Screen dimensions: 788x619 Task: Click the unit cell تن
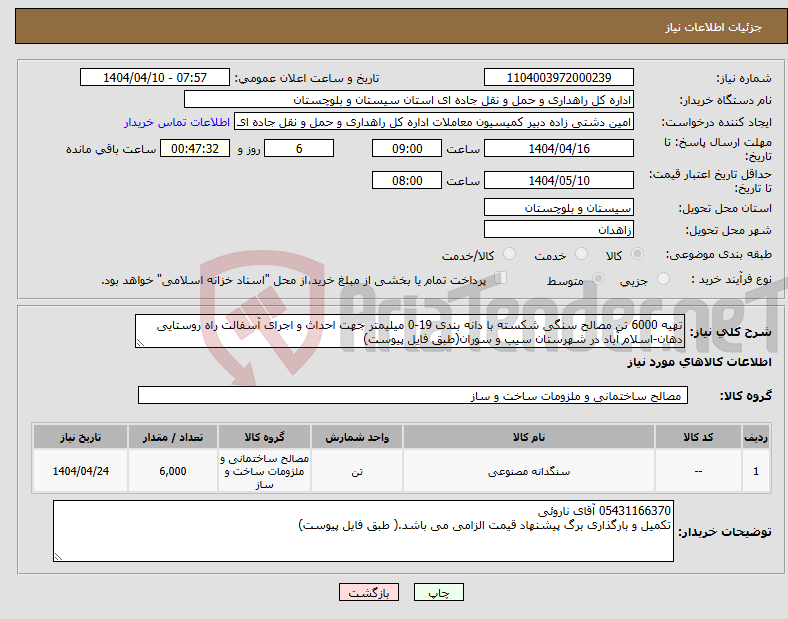357,471
